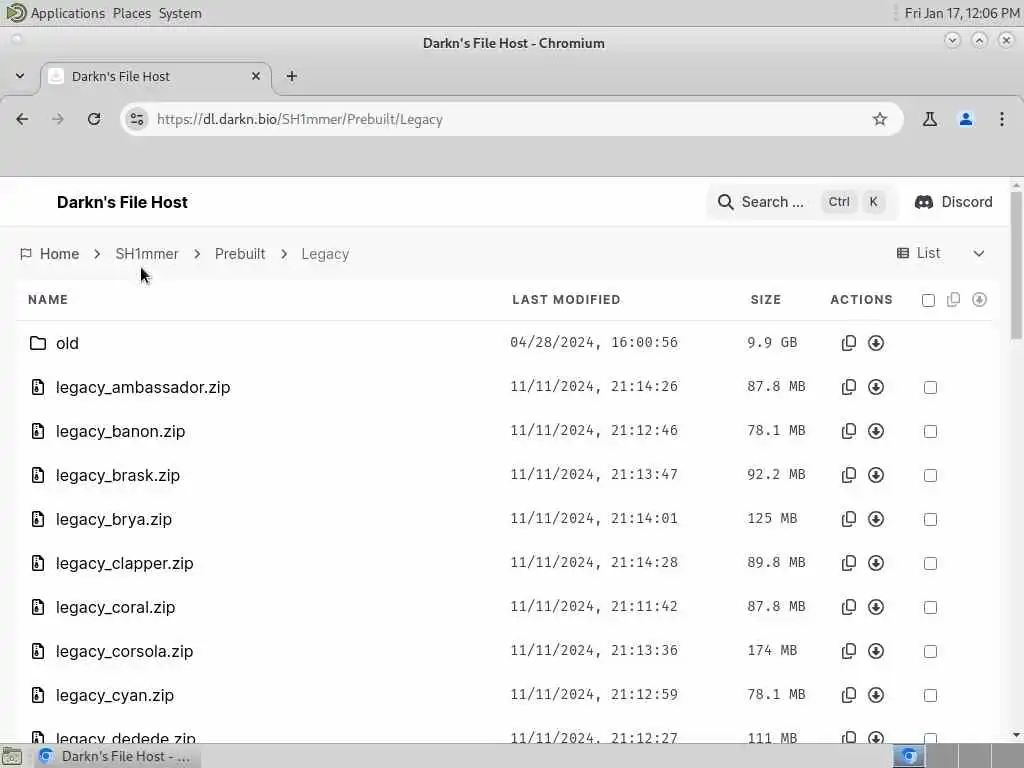This screenshot has width=1024, height=768.
Task: Click the Search box
Action: pyautogui.click(x=801, y=202)
